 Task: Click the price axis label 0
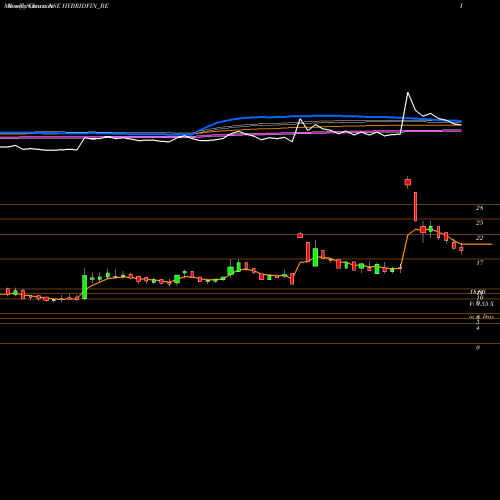pyautogui.click(x=478, y=347)
